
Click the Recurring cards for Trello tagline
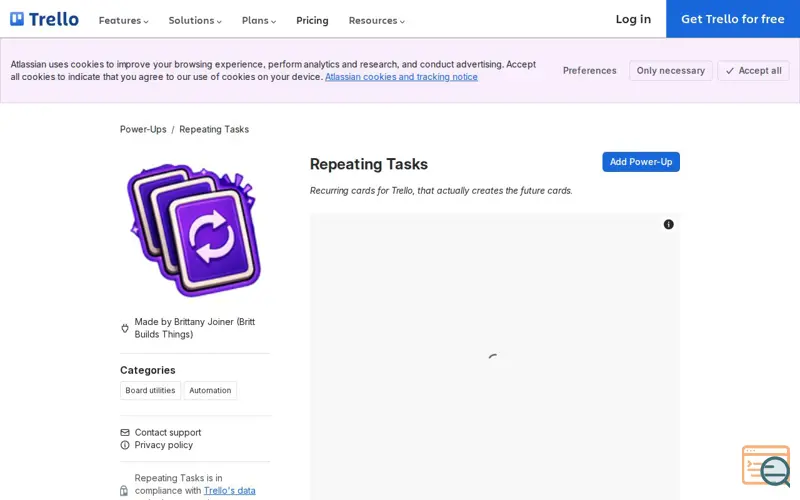click(x=441, y=191)
